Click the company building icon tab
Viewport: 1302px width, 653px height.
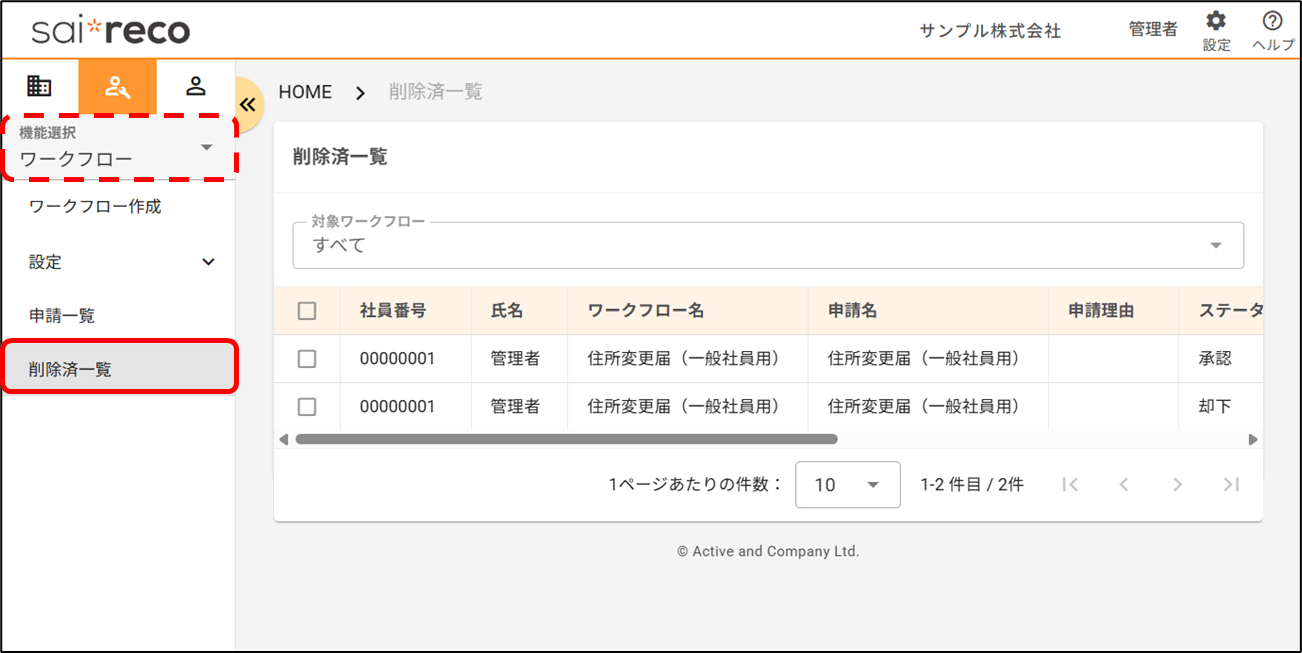(39, 86)
